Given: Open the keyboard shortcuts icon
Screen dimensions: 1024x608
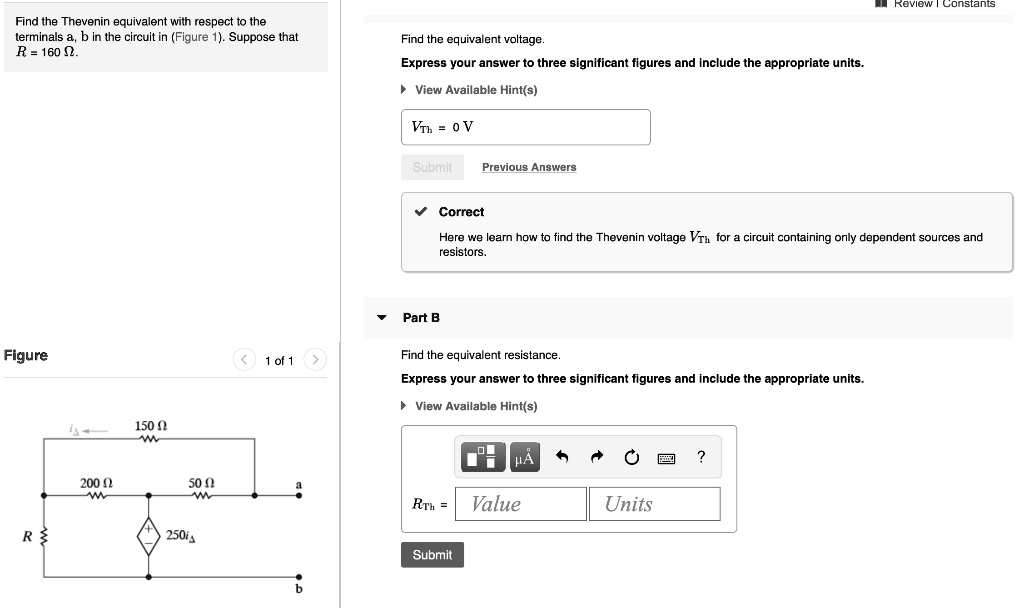Looking at the screenshot, I should [x=665, y=457].
